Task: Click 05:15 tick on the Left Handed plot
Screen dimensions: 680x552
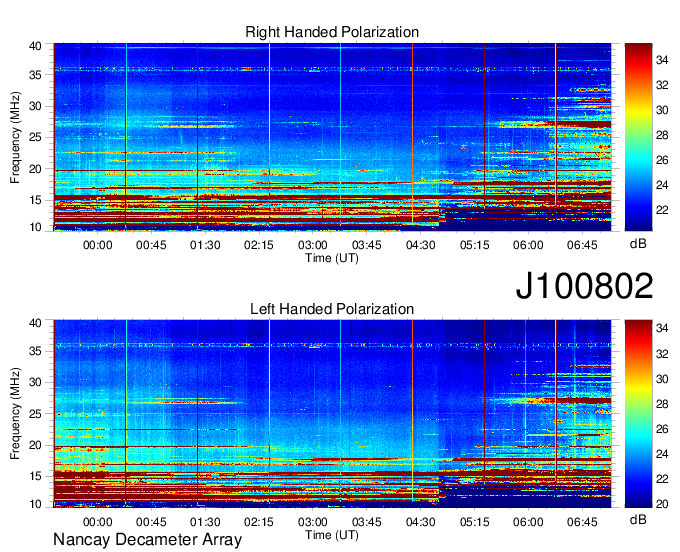Action: [x=474, y=522]
